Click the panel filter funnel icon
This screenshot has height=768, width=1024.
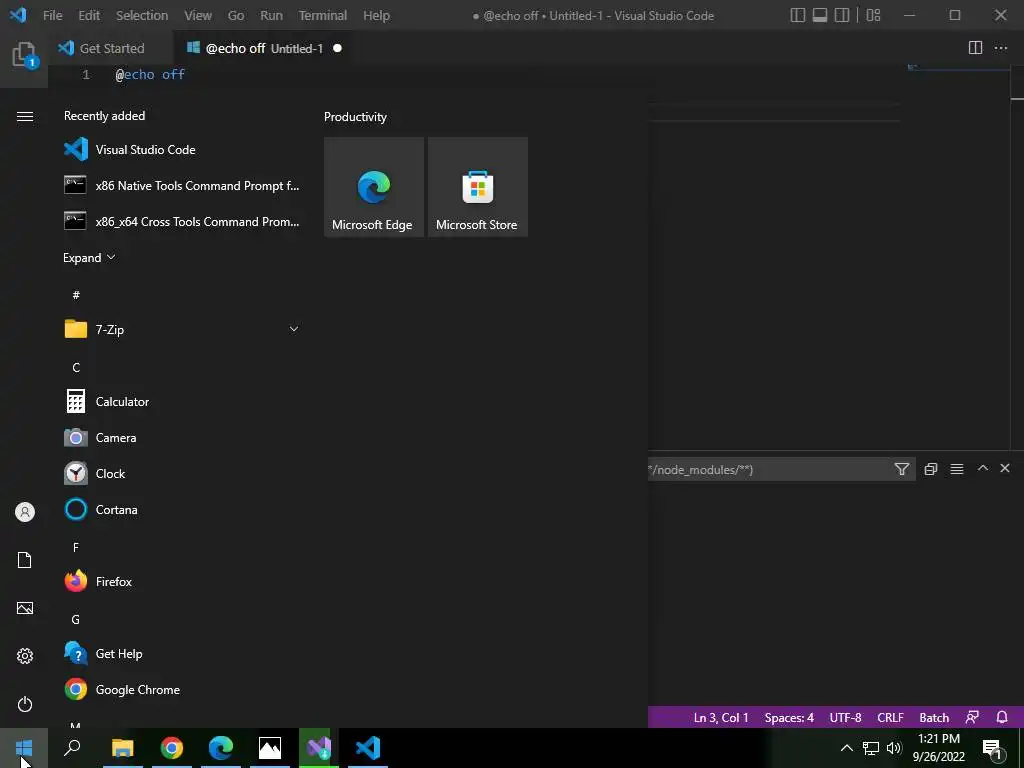[x=902, y=469]
